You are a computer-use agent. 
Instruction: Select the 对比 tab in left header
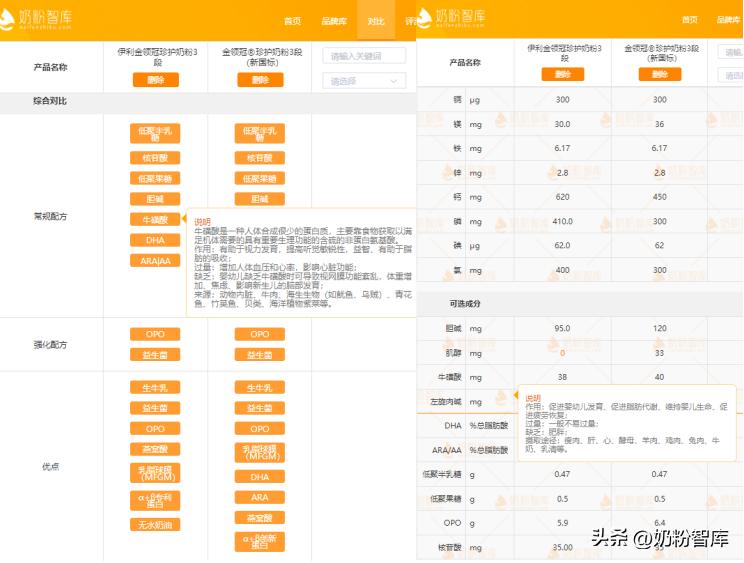click(x=376, y=21)
